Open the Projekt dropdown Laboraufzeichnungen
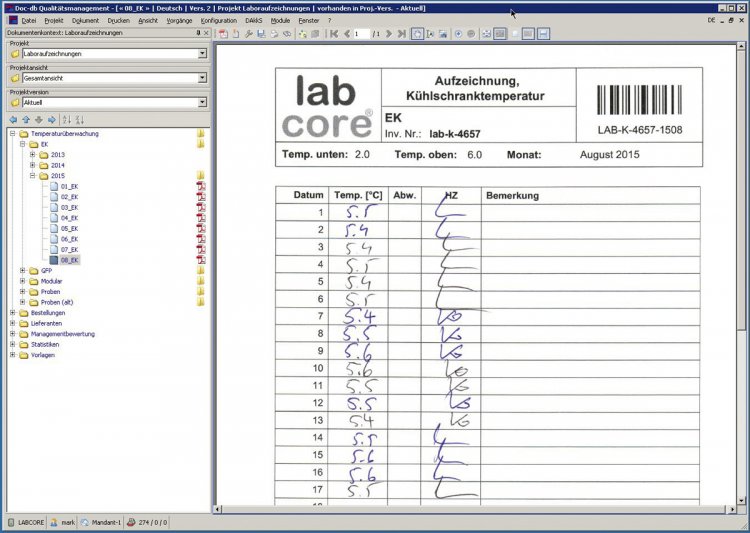This screenshot has width=750, height=533. point(202,53)
